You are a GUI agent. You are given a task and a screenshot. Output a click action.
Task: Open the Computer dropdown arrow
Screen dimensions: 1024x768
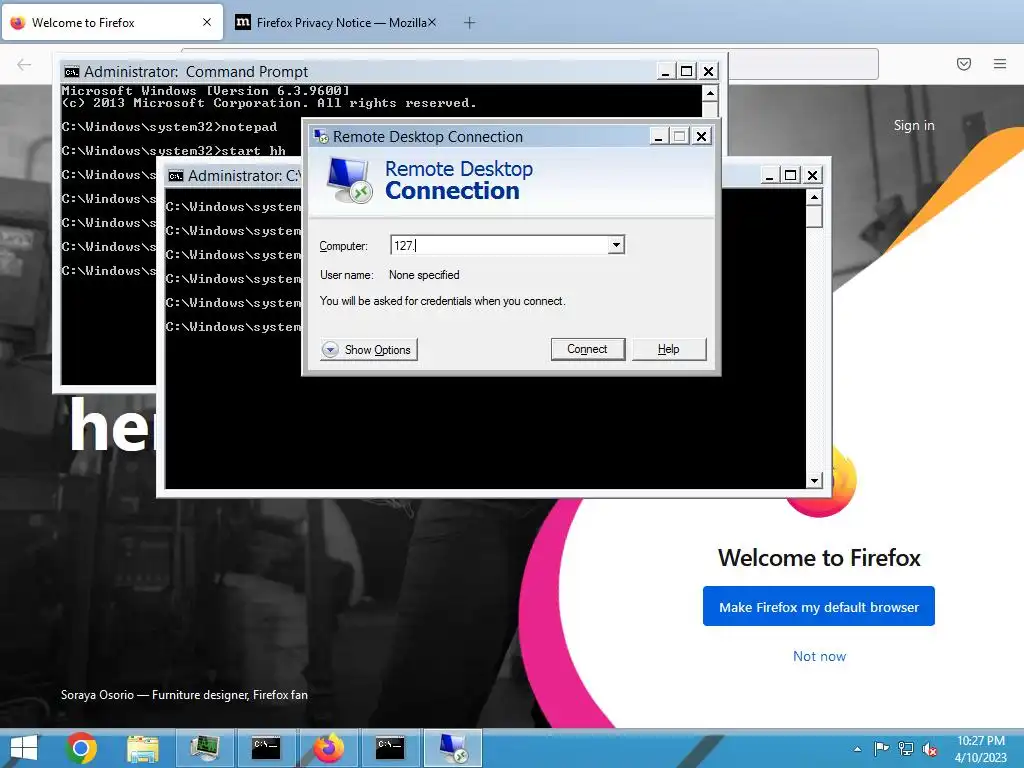click(x=616, y=245)
